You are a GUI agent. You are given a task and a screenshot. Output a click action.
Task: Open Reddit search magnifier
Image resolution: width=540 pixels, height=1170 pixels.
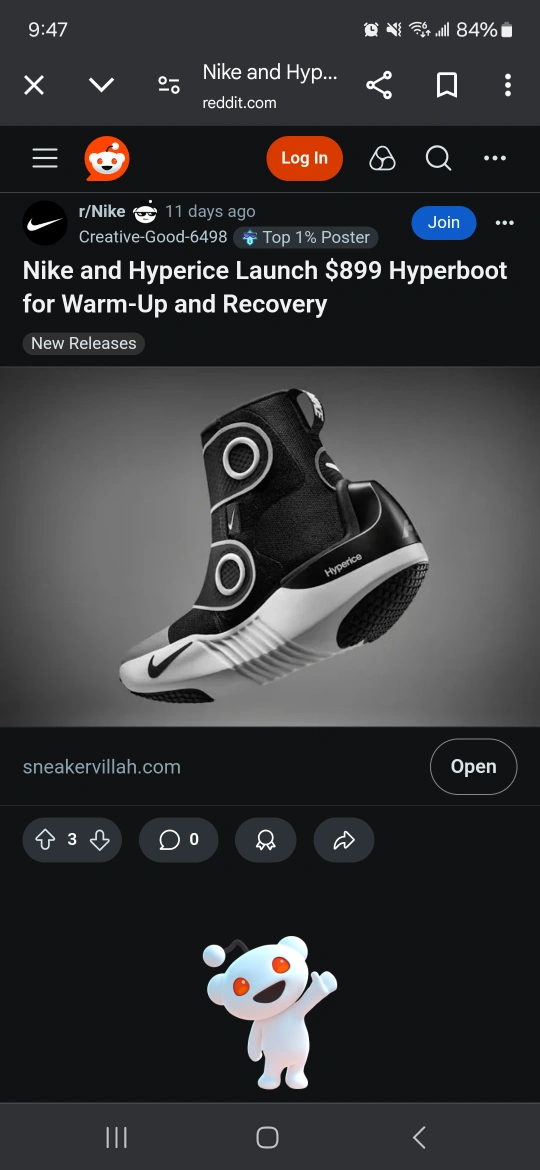[x=438, y=158]
